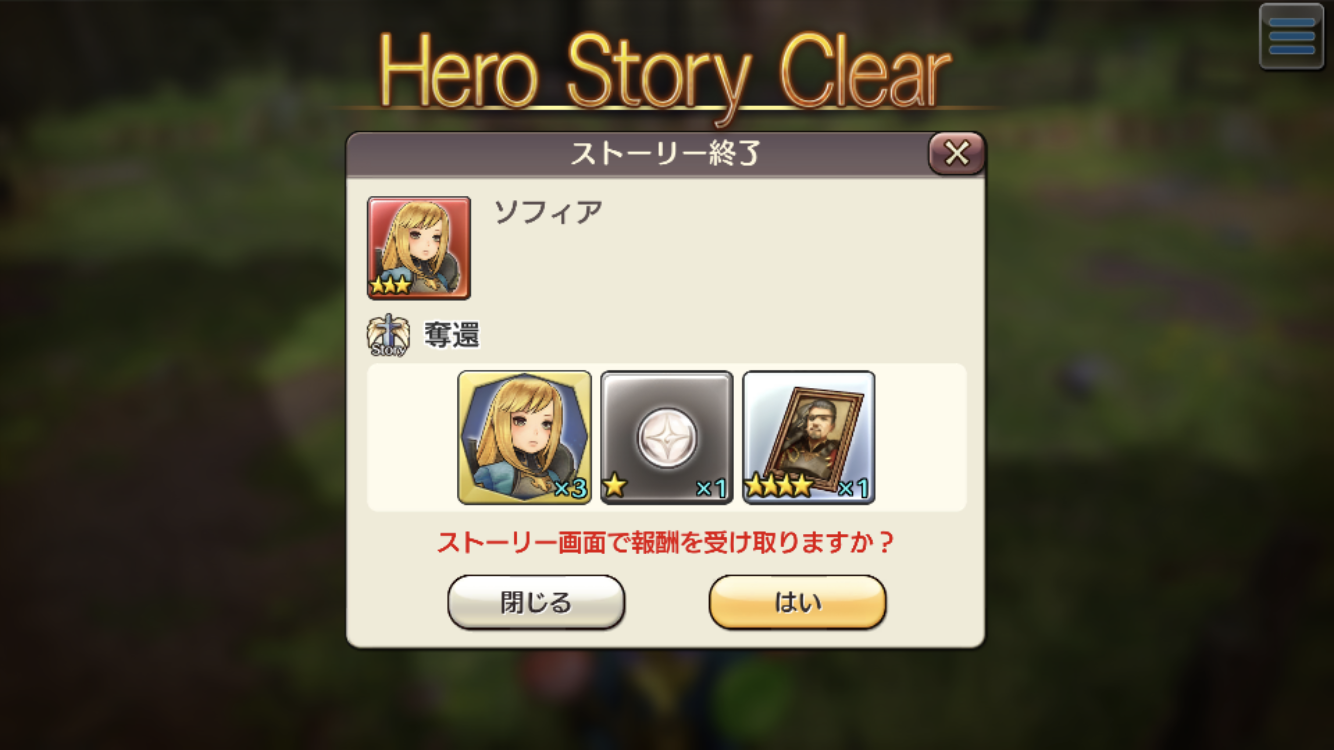The width and height of the screenshot is (1334, 750).
Task: Confirm with the はい button
Action: point(798,602)
